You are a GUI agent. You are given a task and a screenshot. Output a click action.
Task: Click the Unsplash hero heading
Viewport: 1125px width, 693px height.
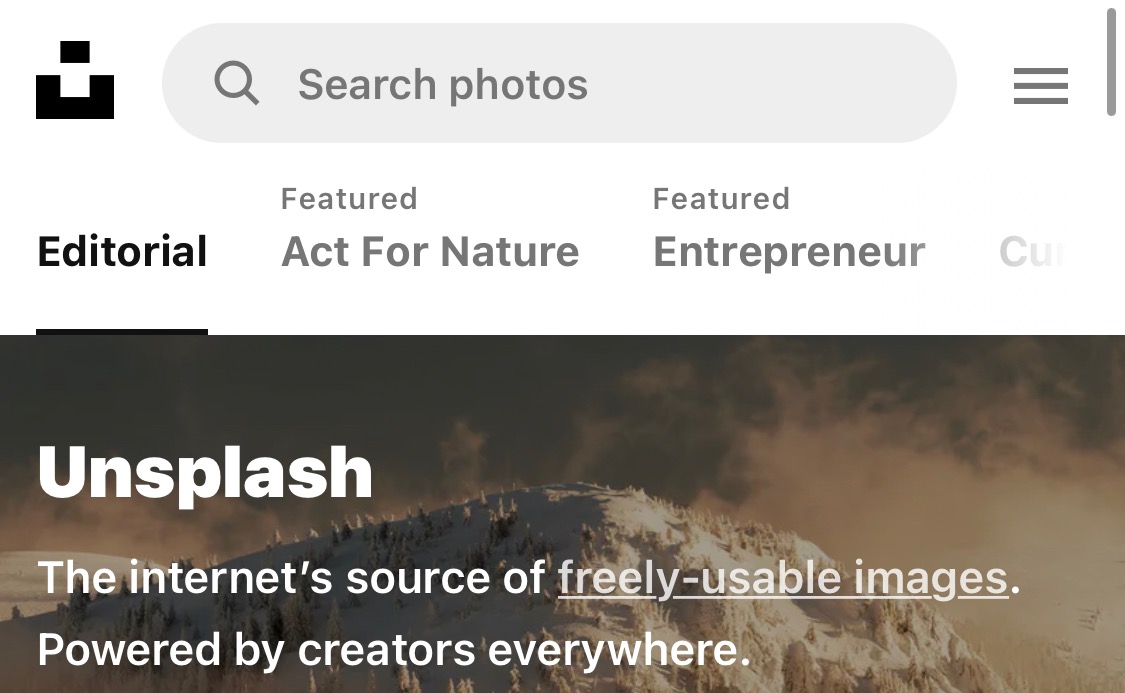(205, 472)
